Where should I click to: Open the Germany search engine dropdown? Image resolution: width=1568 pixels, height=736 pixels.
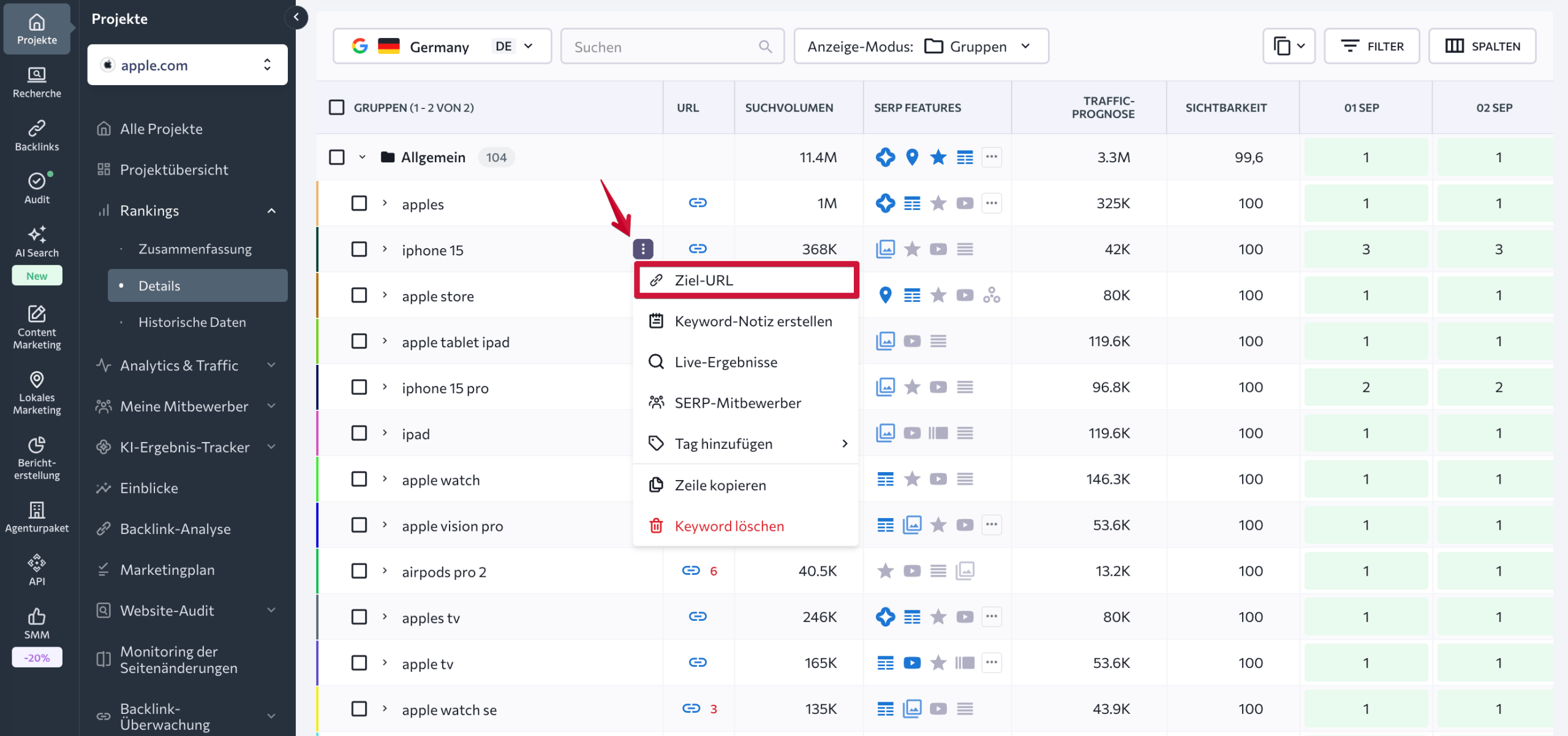tap(442, 47)
